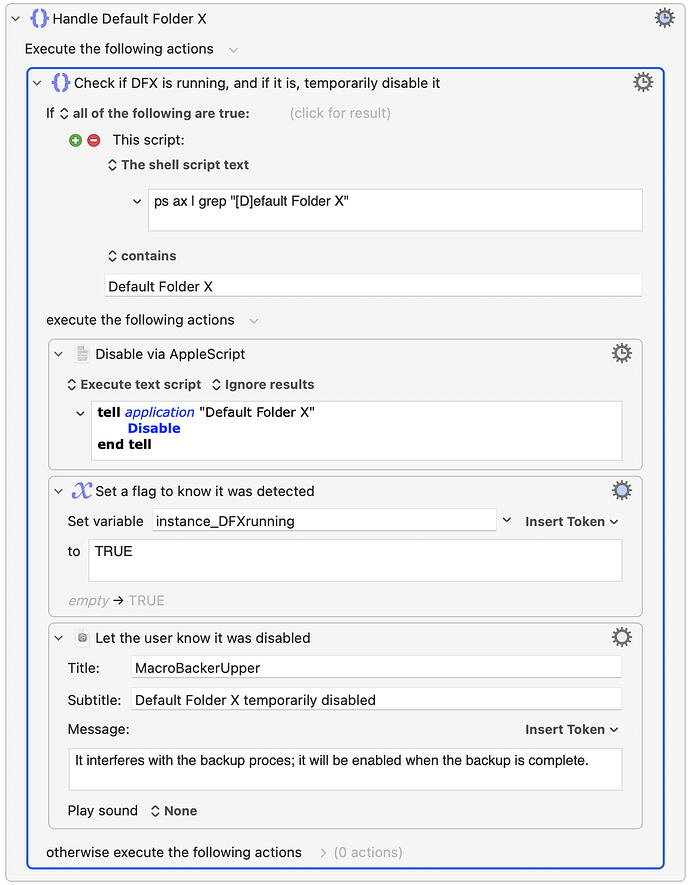Viewport: 690px width, 885px height.
Task: Open gear menu for Check if DFX running group
Action: [x=643, y=82]
